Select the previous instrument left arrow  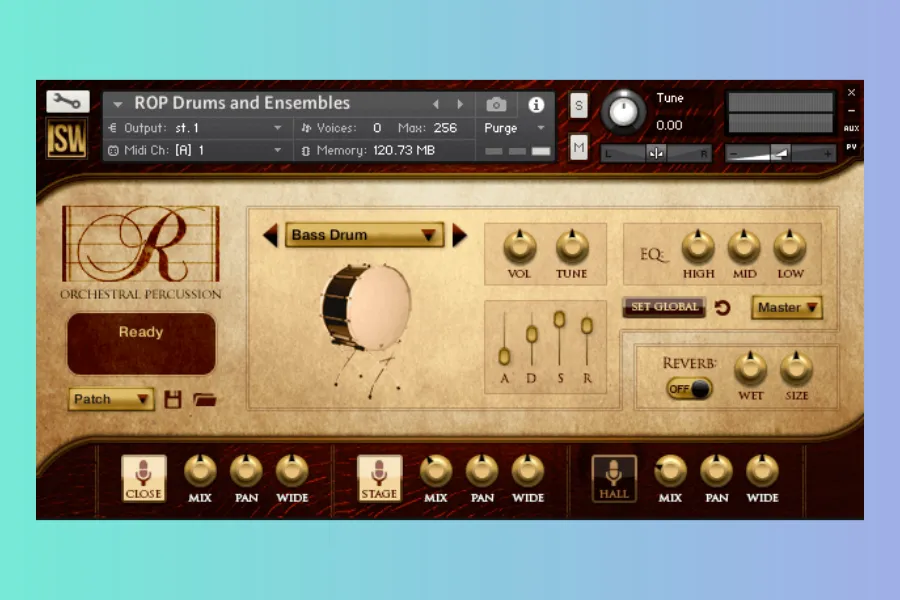270,235
